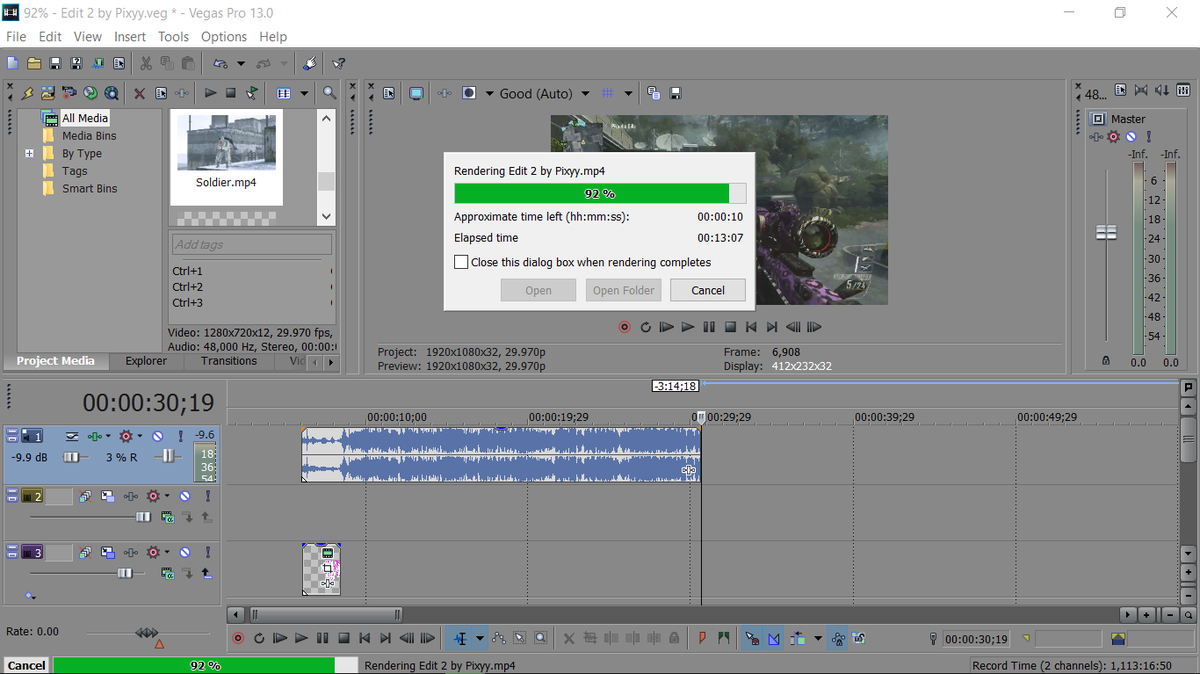Toggle Bypass Motion Blur on track 2
Image resolution: width=1200 pixels, height=674 pixels.
tap(85, 496)
